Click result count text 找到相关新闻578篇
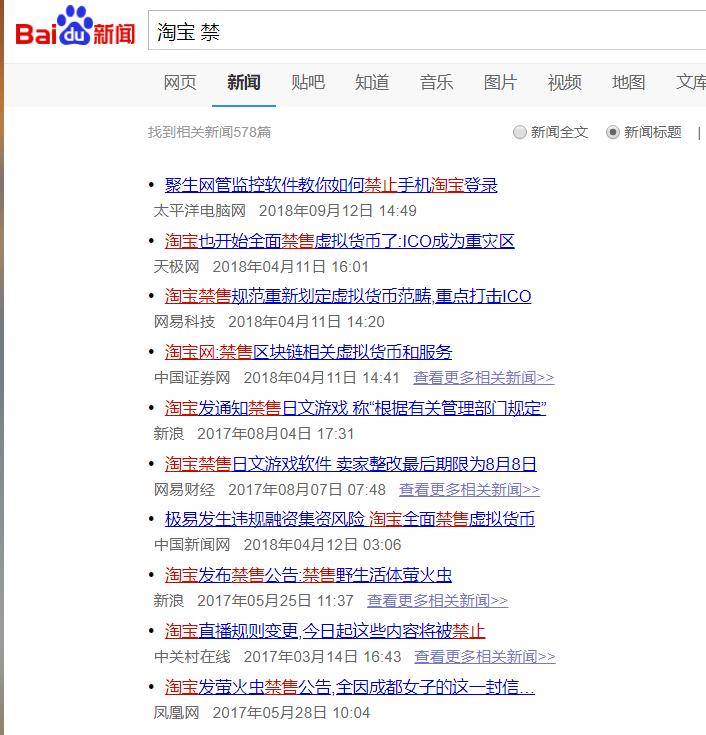 (210, 132)
